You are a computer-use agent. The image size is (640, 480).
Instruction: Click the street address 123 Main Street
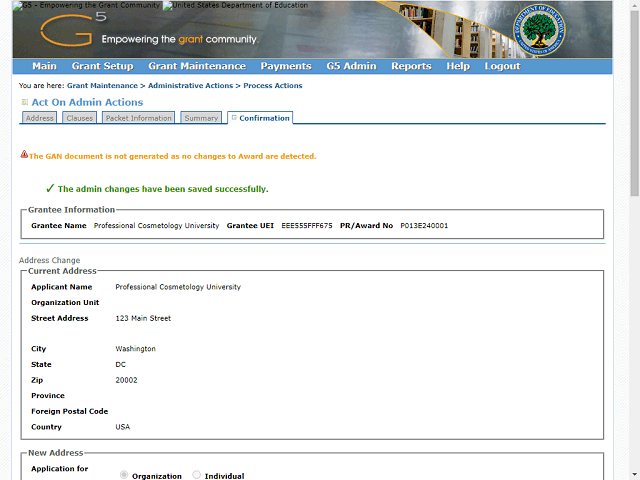(143, 318)
